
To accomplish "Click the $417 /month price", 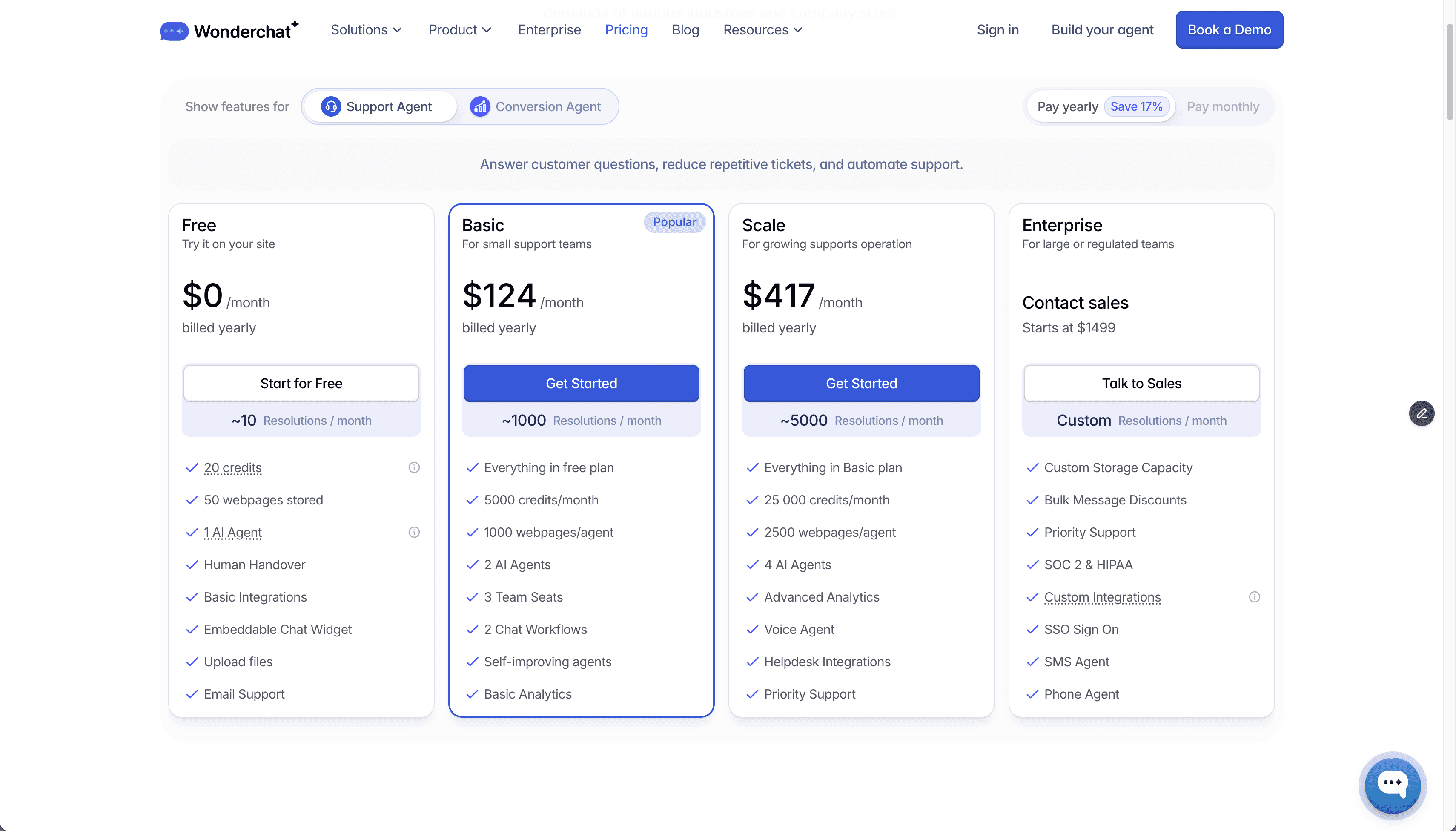I will click(802, 295).
